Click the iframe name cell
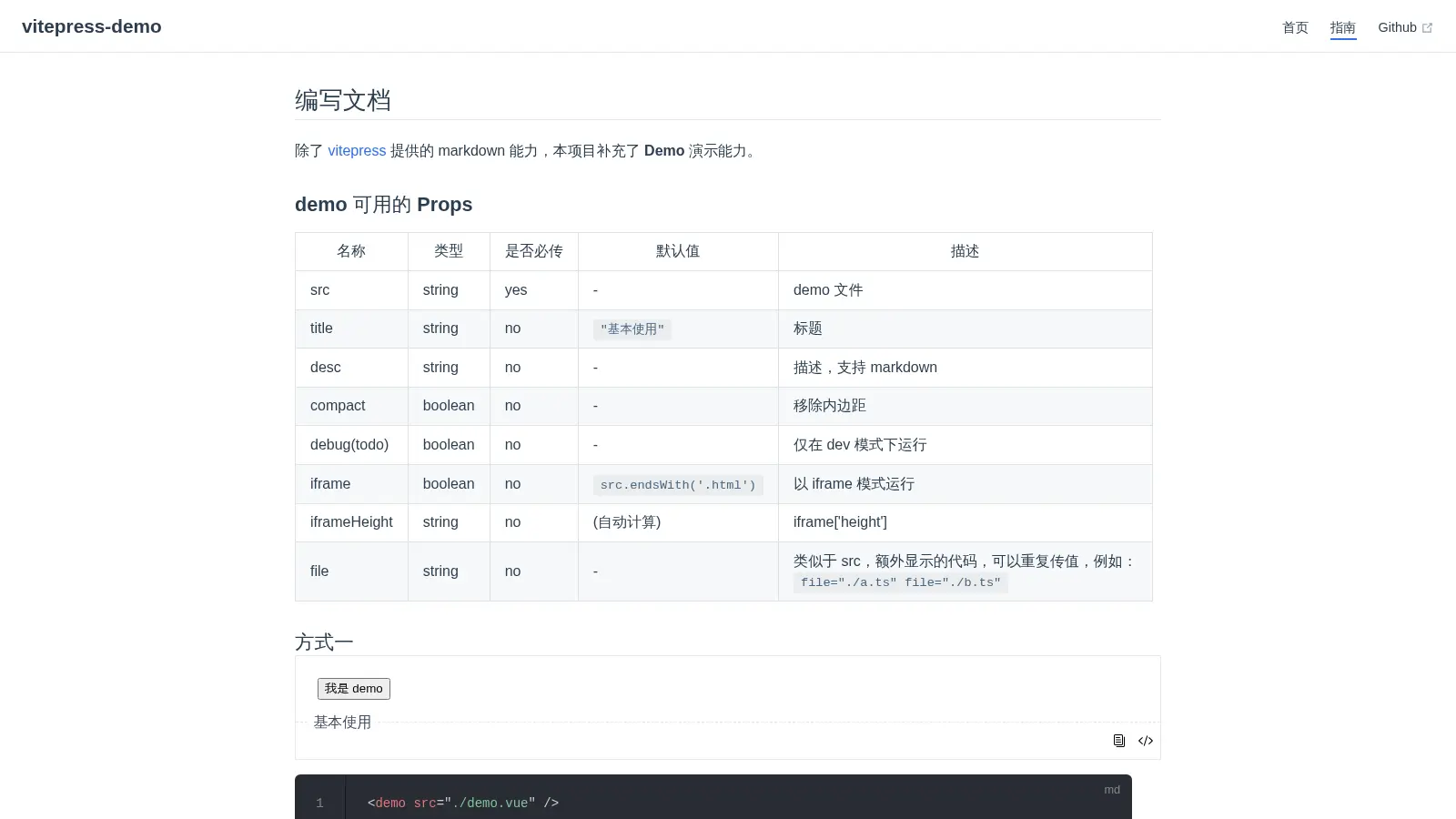Image resolution: width=1456 pixels, height=819 pixels. pyautogui.click(x=351, y=484)
